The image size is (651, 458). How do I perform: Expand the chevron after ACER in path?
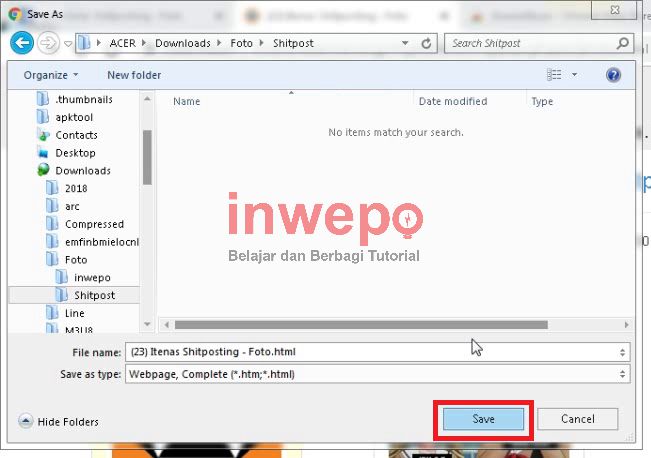pyautogui.click(x=144, y=43)
